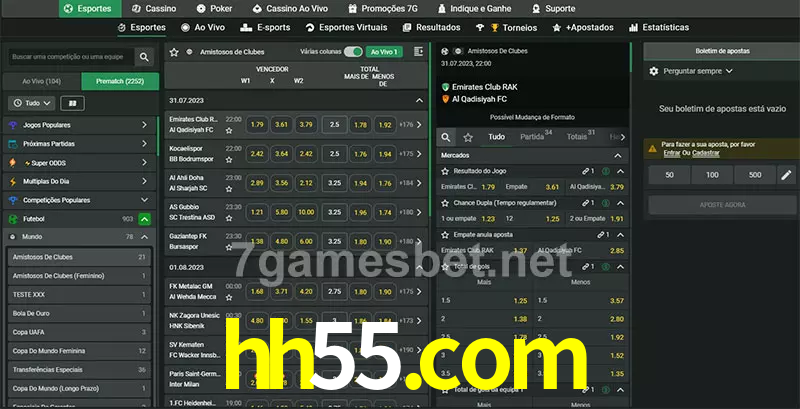Open Resultados tab

[x=431, y=28]
